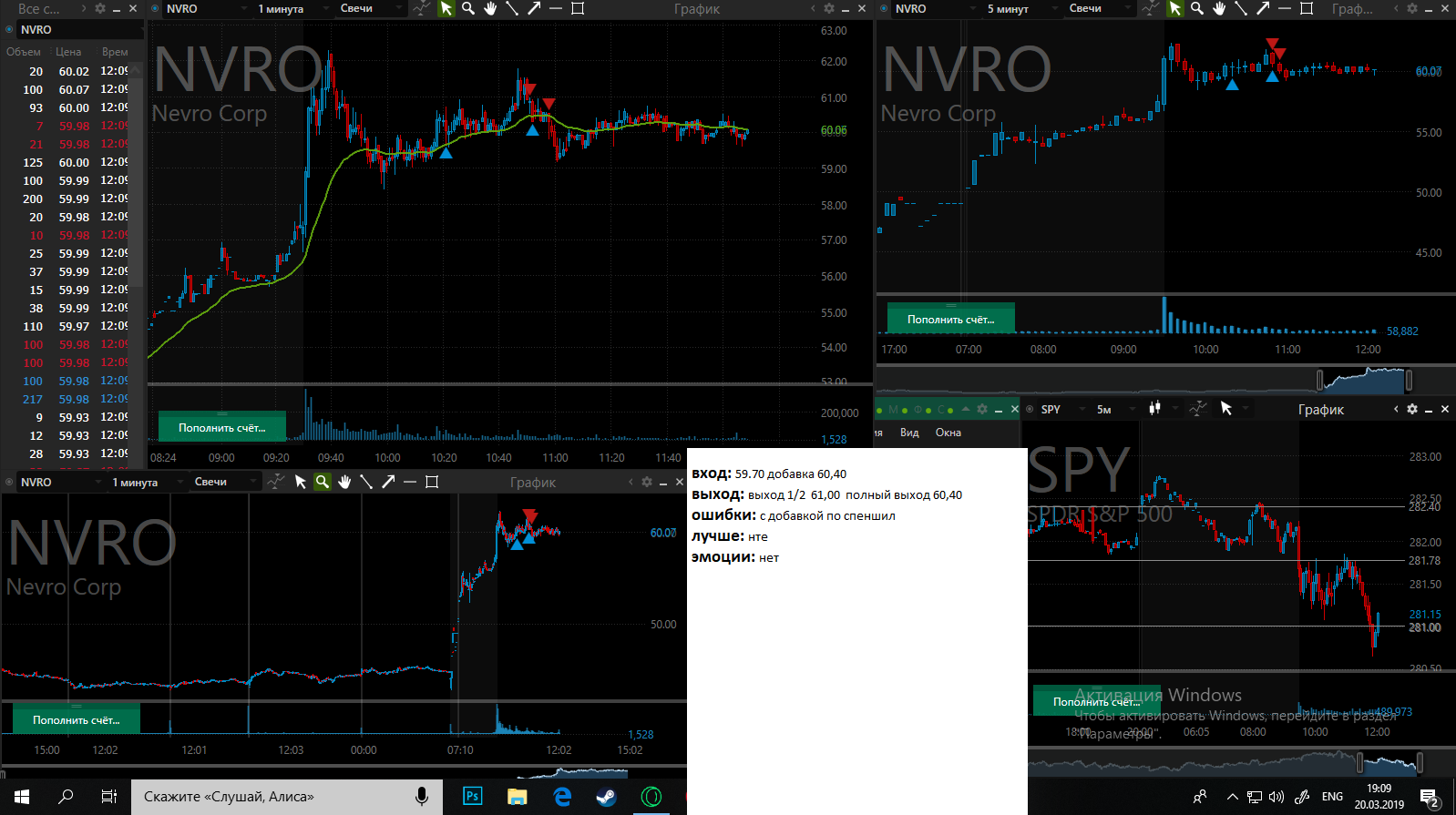Pick the arrow drawing tool in top-left chart
This screenshot has width=1456, height=815.
(534, 8)
